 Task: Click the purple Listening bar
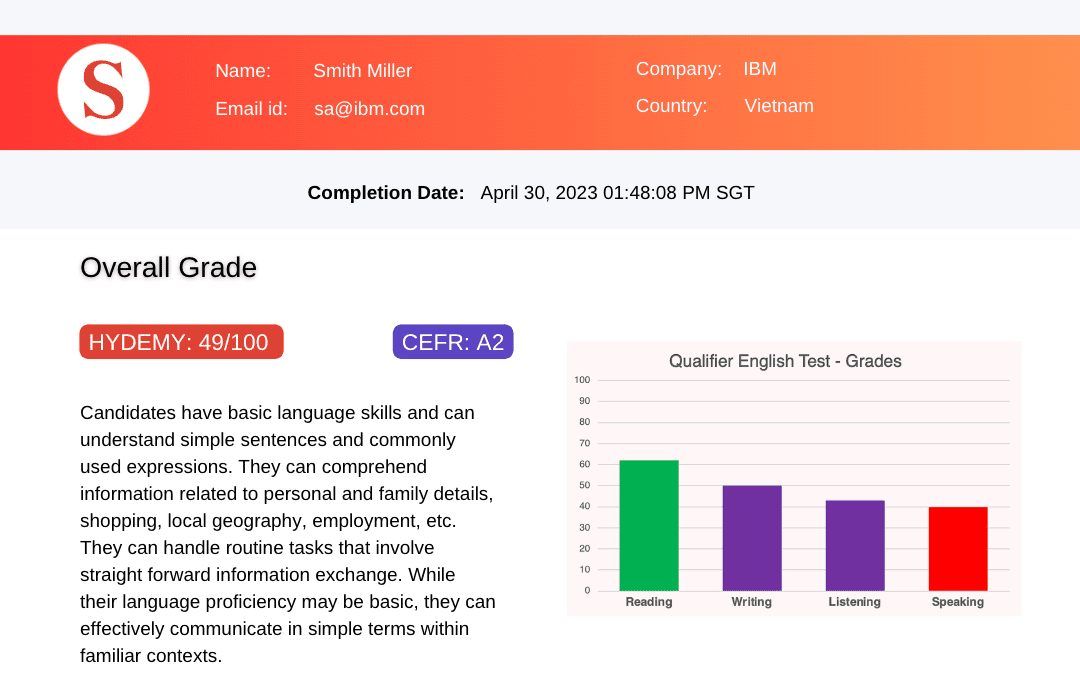pos(855,546)
